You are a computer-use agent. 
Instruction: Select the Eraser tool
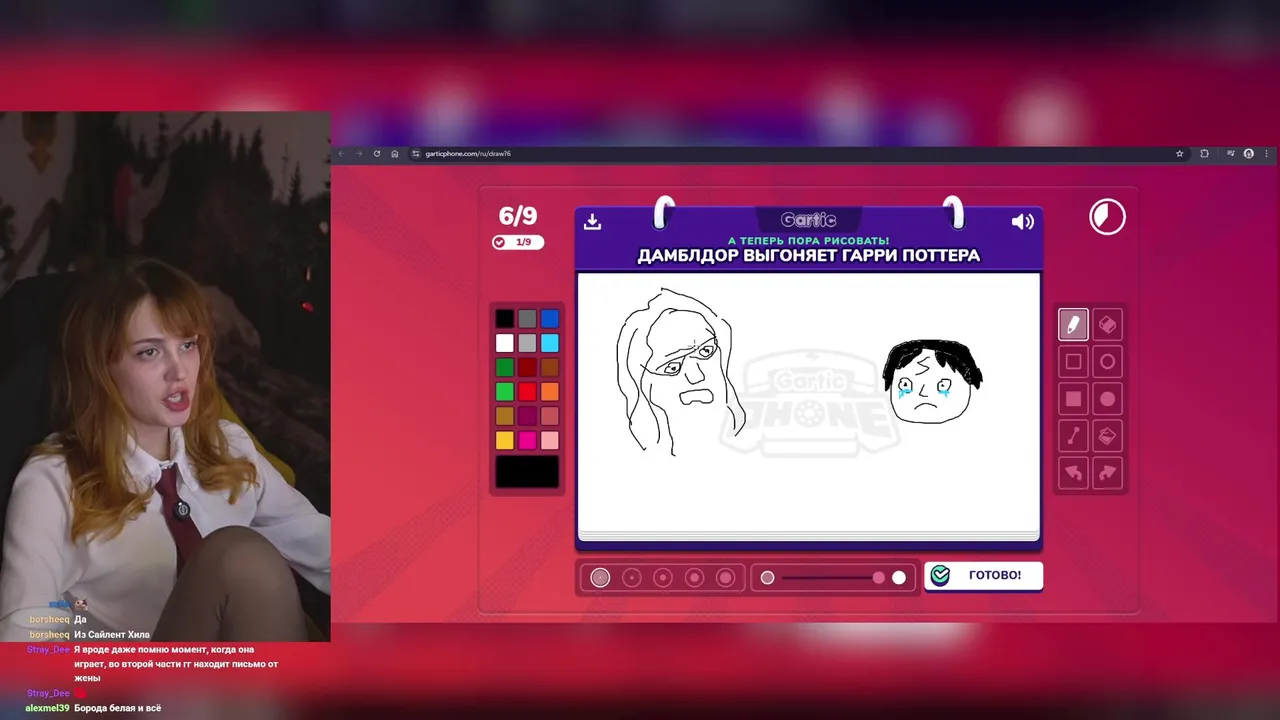pyautogui.click(x=1107, y=324)
